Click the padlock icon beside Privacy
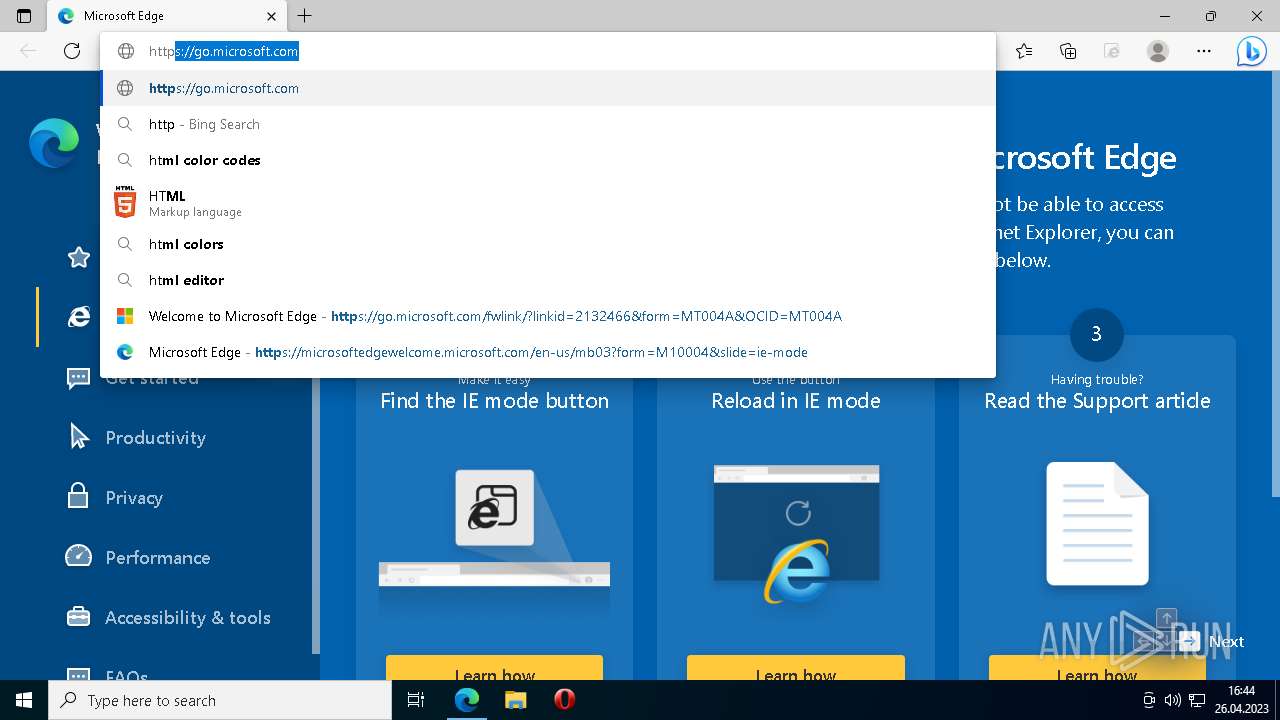 [x=78, y=495]
